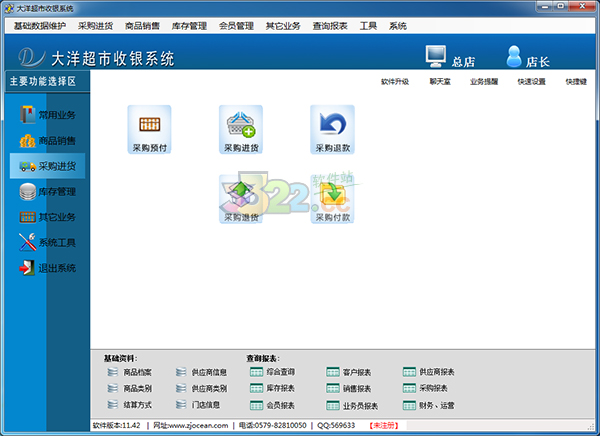Screen dimensions: 600x436
Task: Open the 采购报表 report
Action: click(x=425, y=388)
